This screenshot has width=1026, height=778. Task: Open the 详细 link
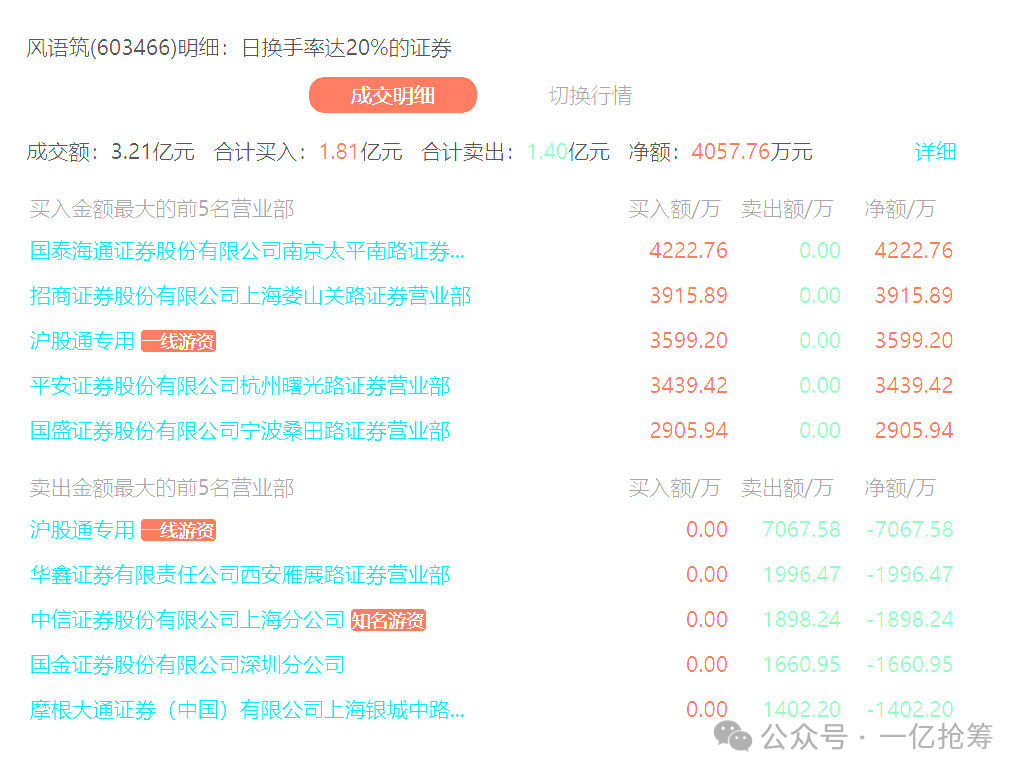[x=935, y=152]
